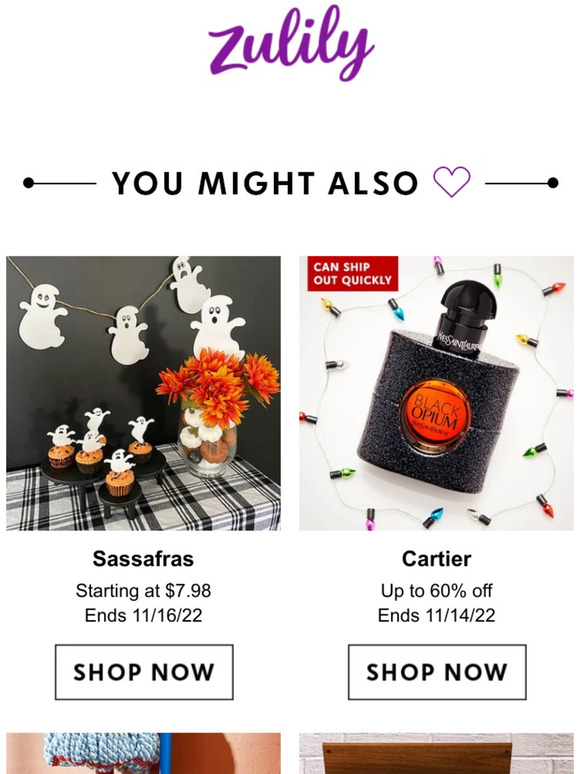Click Up to 60% off text
The height and width of the screenshot is (774, 580).
[x=436, y=590]
